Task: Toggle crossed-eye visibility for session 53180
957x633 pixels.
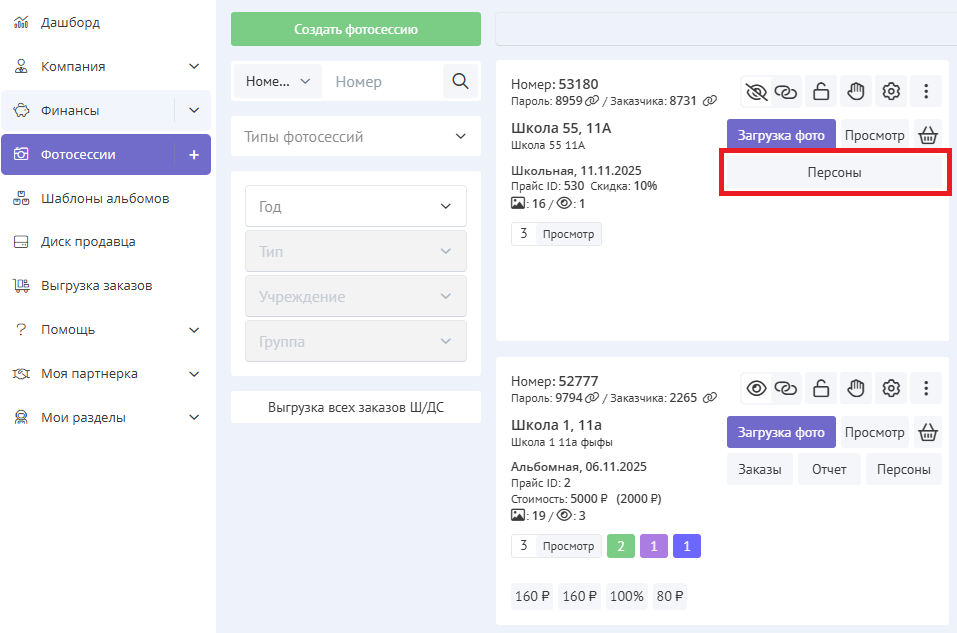Action: (757, 92)
